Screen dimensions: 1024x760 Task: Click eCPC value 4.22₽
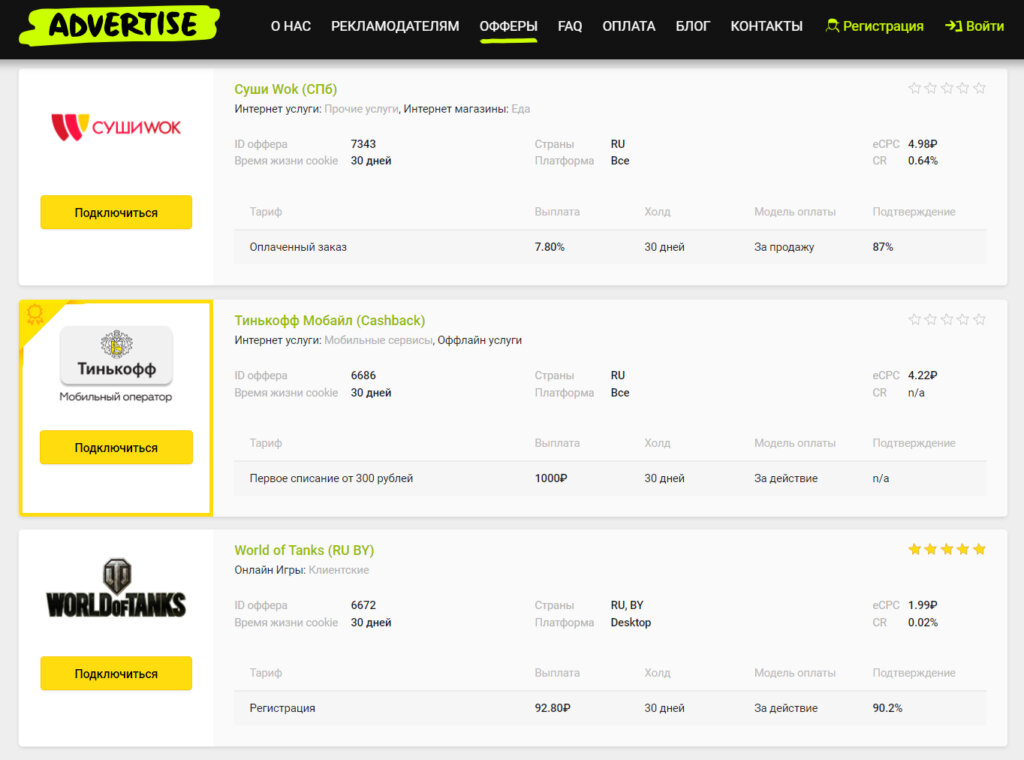(x=922, y=375)
